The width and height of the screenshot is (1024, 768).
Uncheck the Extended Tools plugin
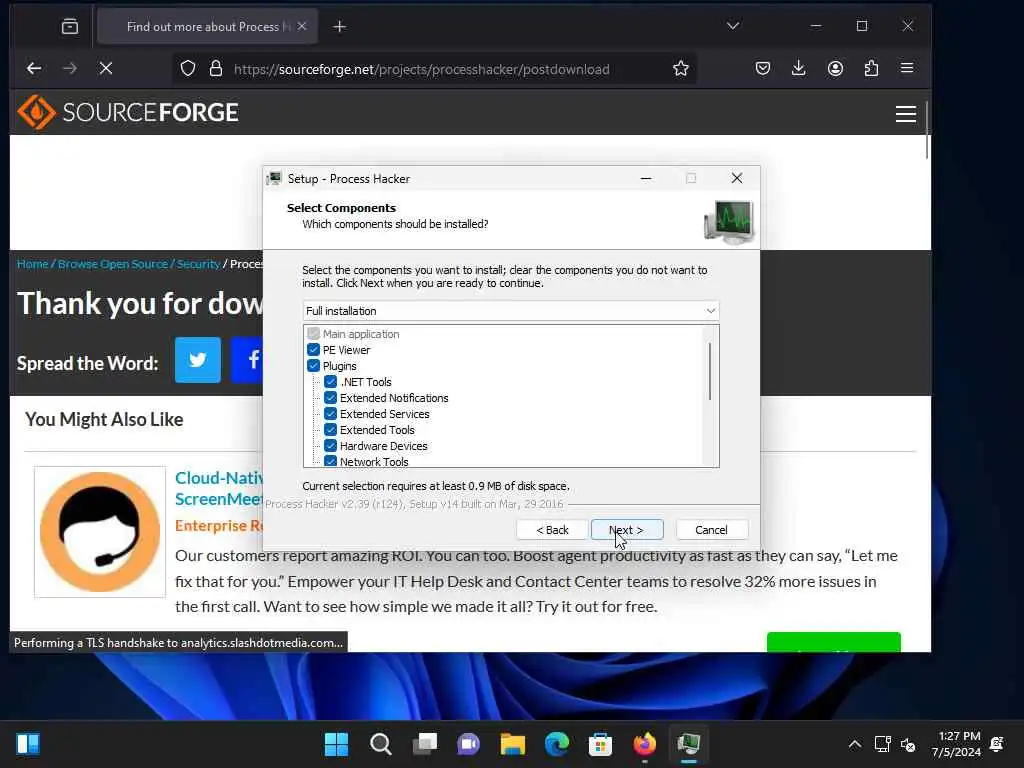pos(330,430)
